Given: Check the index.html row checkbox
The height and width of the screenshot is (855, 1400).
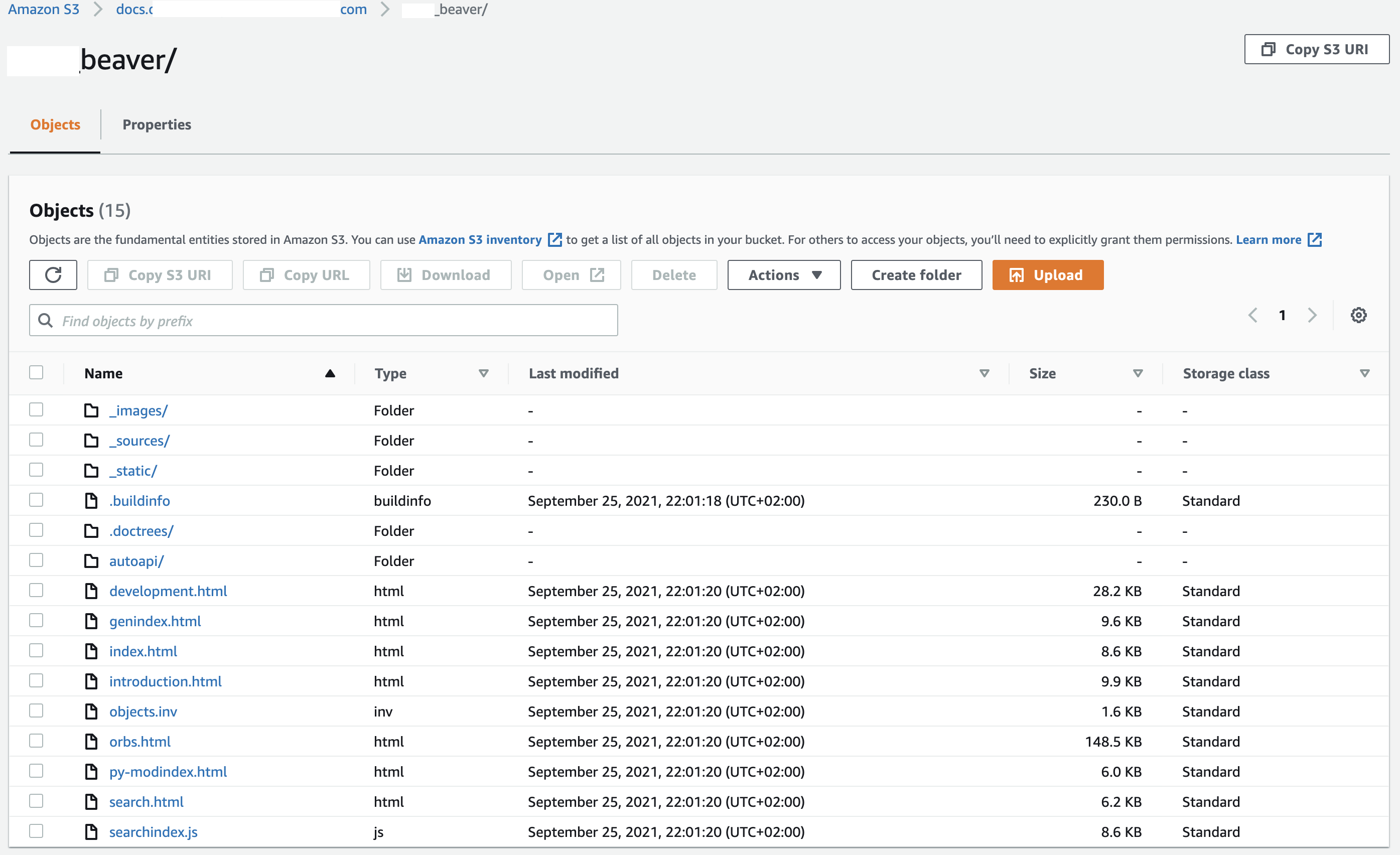Looking at the screenshot, I should pyautogui.click(x=36, y=650).
